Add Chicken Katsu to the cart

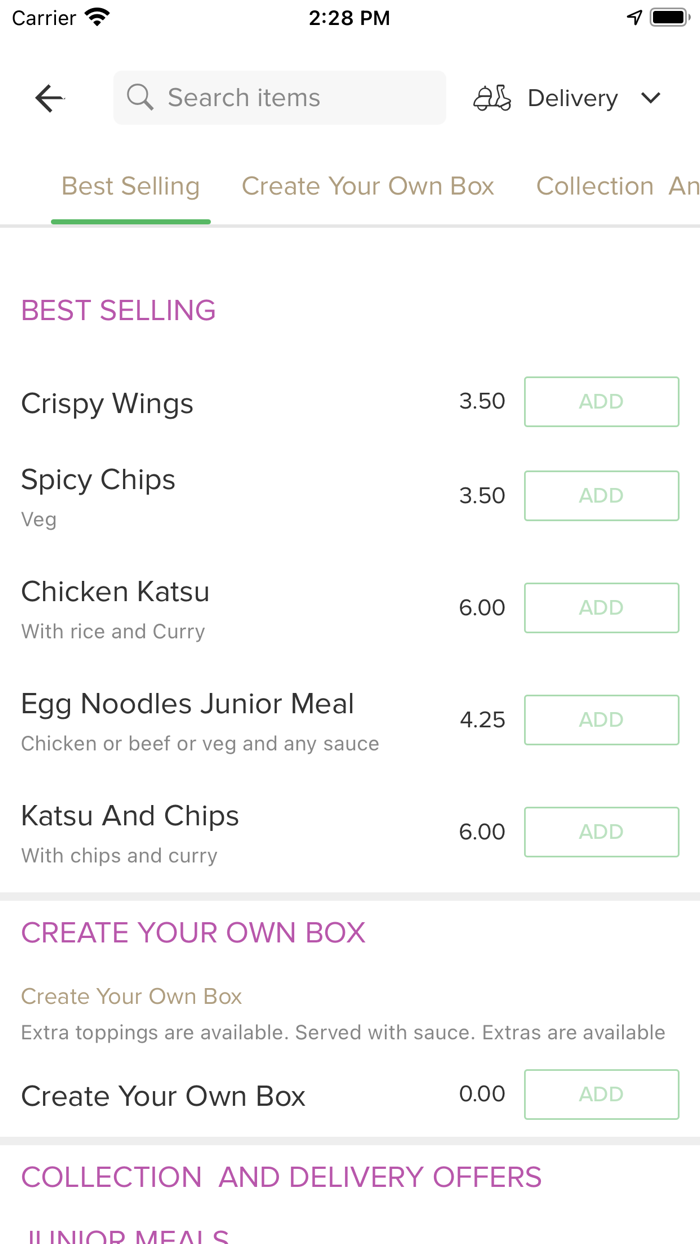tap(601, 607)
